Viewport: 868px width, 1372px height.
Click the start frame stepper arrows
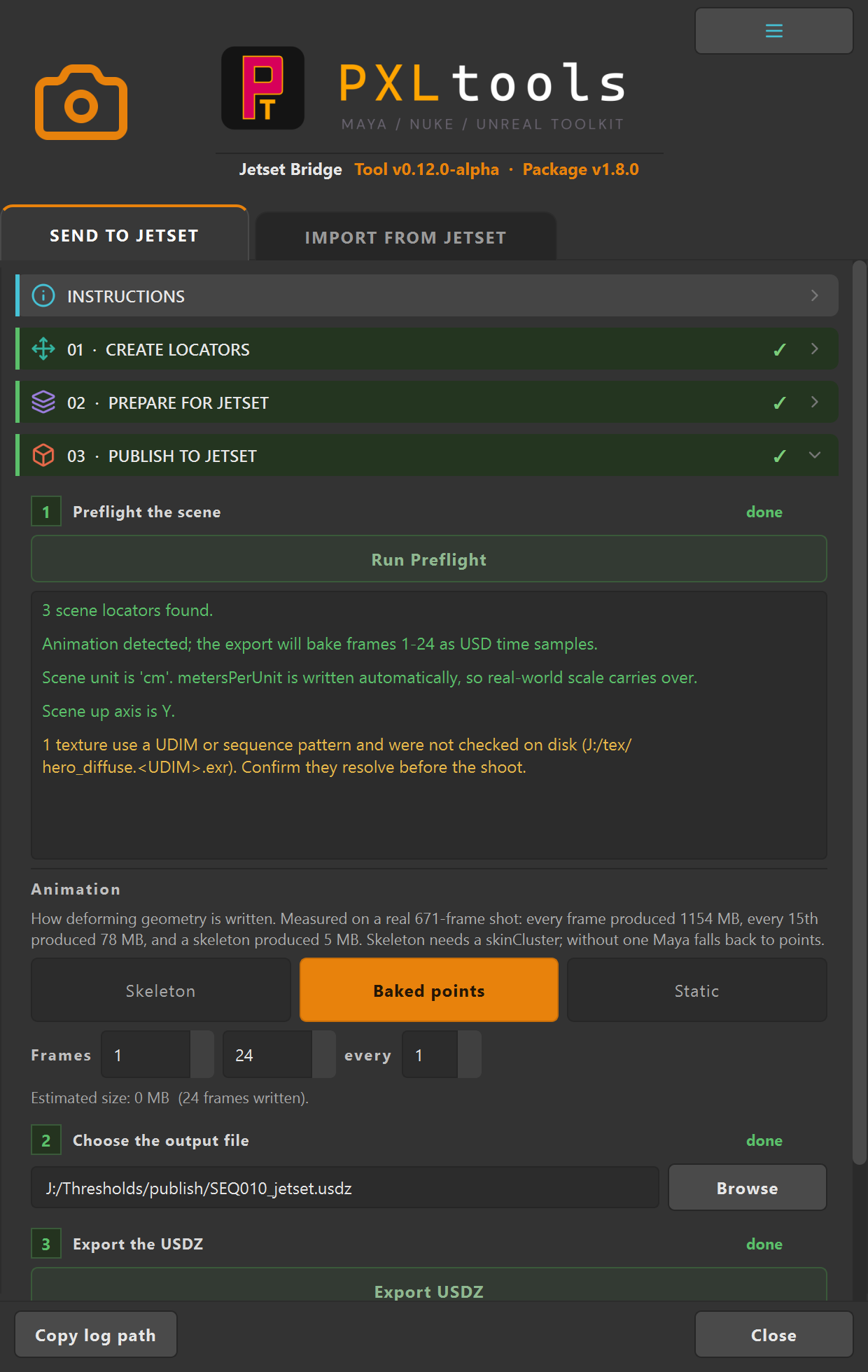202,1054
